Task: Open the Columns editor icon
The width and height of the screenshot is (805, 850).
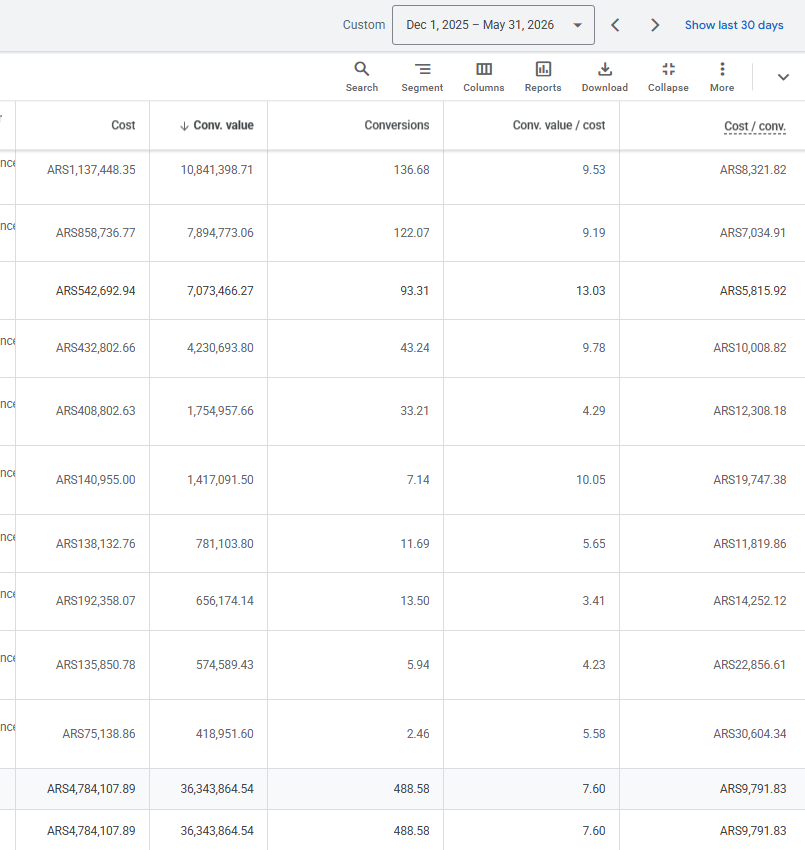Action: coord(484,69)
